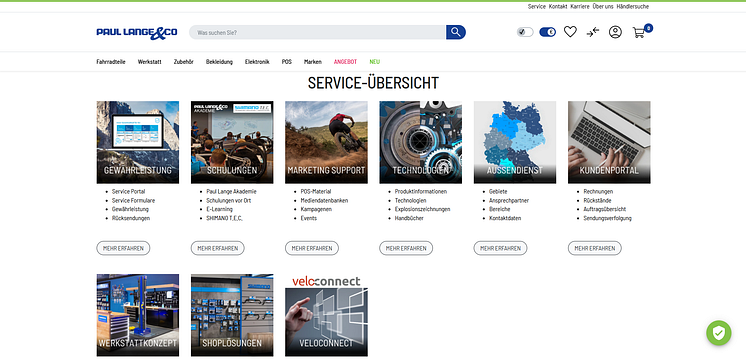Image resolution: width=746 pixels, height=361 pixels.
Task: Open the Gewährleistung image tile
Action: click(137, 142)
